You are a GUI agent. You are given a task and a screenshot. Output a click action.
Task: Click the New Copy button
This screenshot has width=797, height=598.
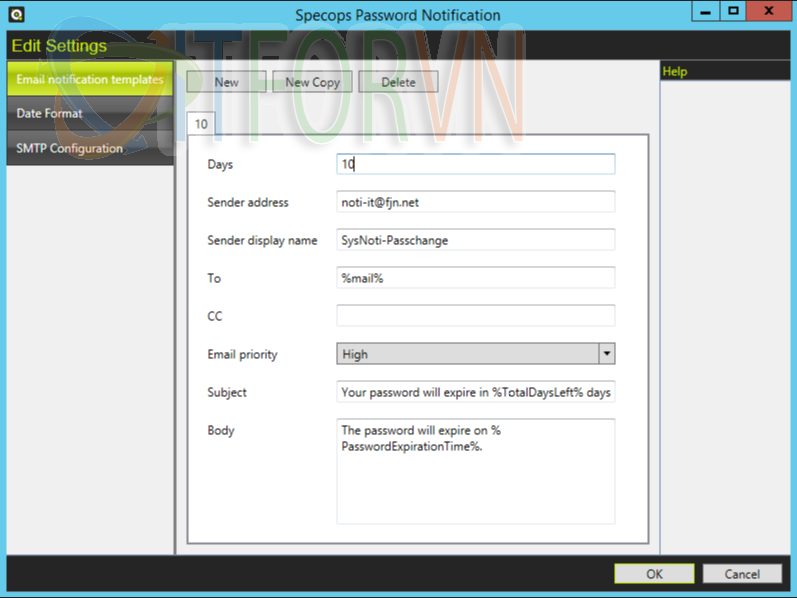(313, 82)
